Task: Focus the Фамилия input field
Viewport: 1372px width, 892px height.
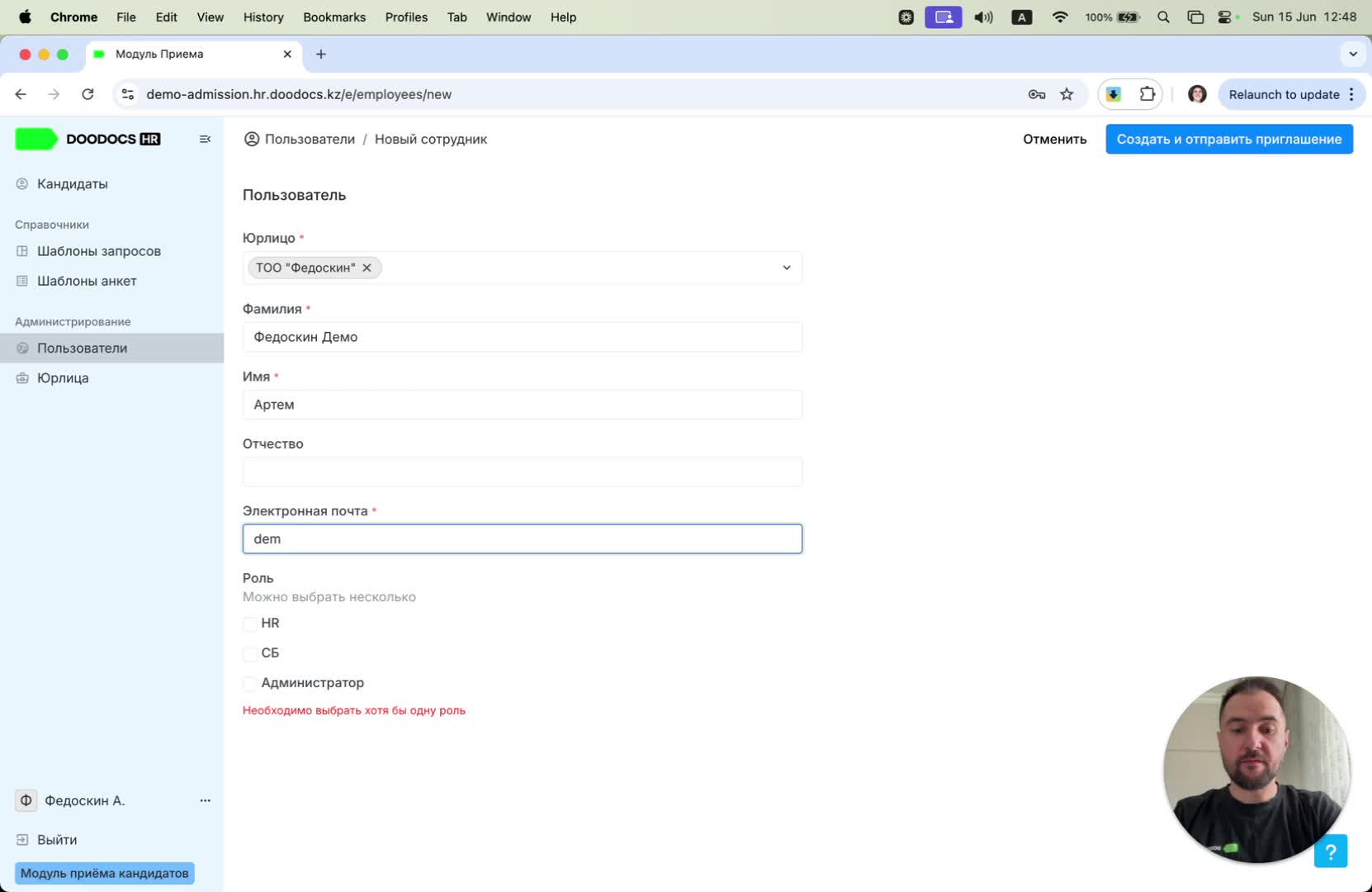Action: coord(523,337)
